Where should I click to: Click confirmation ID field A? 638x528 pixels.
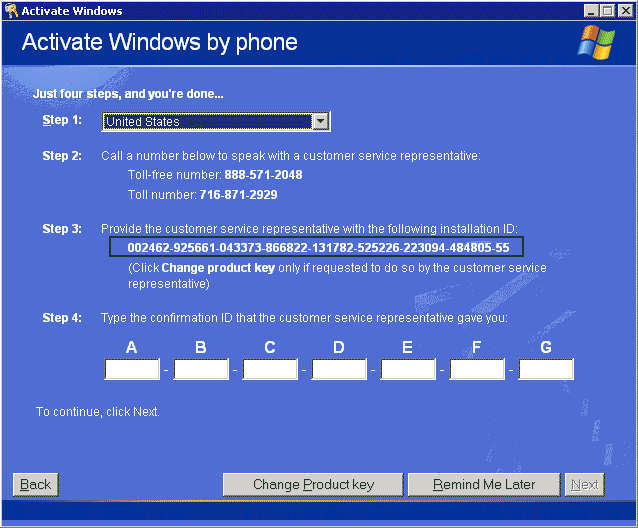pyautogui.click(x=132, y=369)
